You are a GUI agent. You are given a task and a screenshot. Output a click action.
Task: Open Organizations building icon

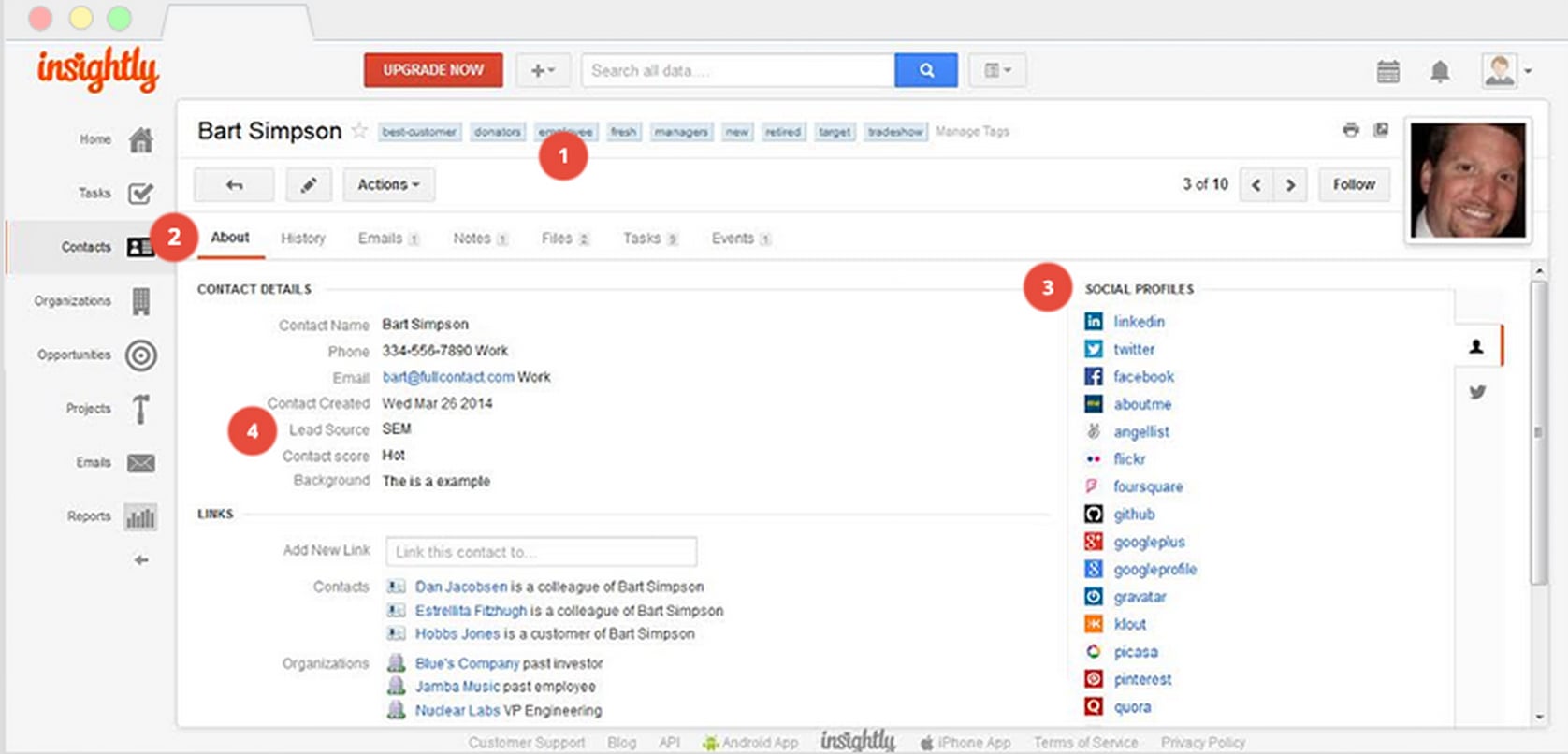141,301
